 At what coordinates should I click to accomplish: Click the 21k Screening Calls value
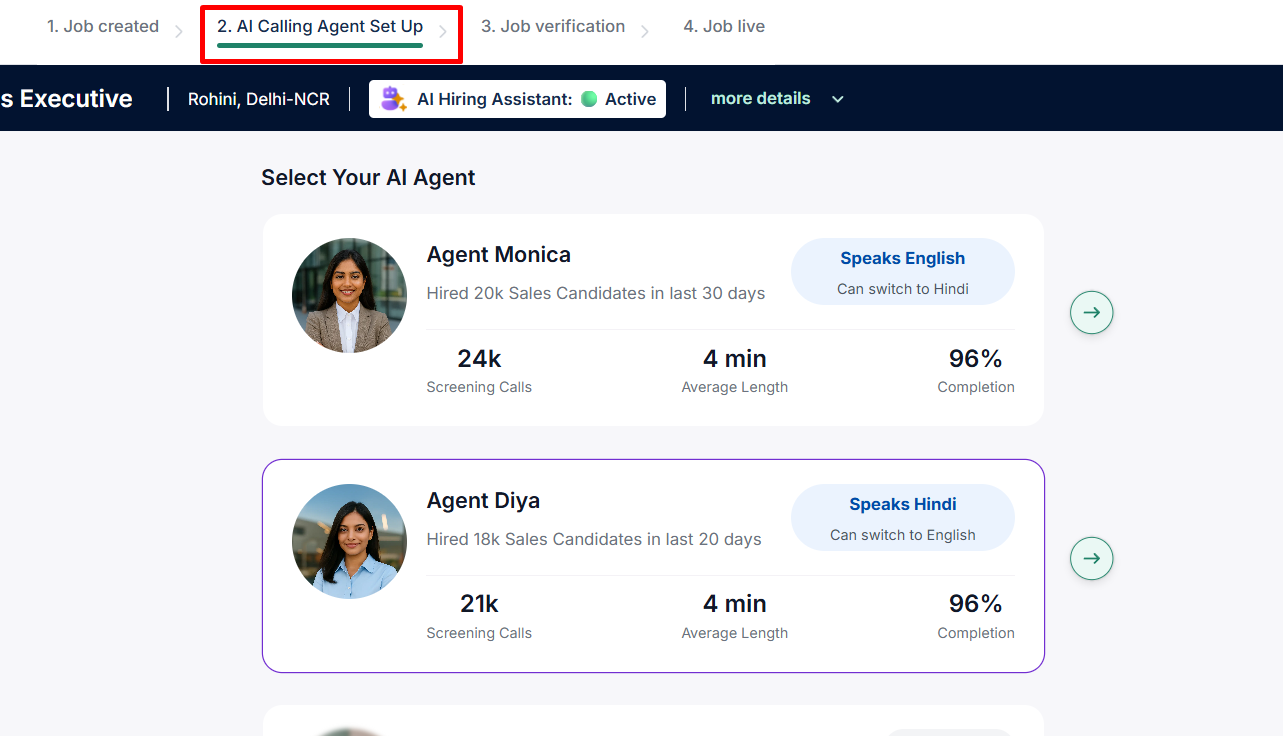(479, 604)
